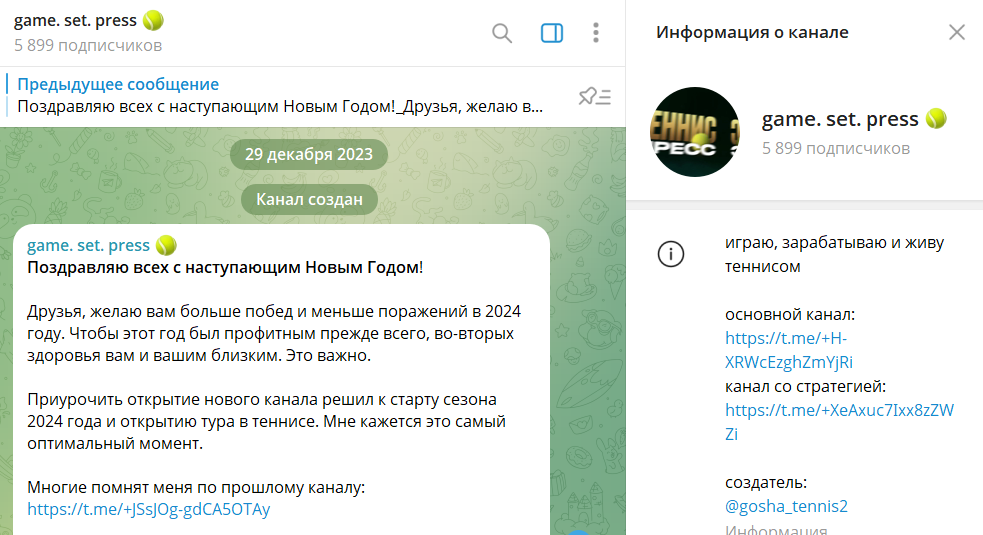983x535 pixels.
Task: Click tennis ball emoji in message sender name
Action: [x=166, y=245]
